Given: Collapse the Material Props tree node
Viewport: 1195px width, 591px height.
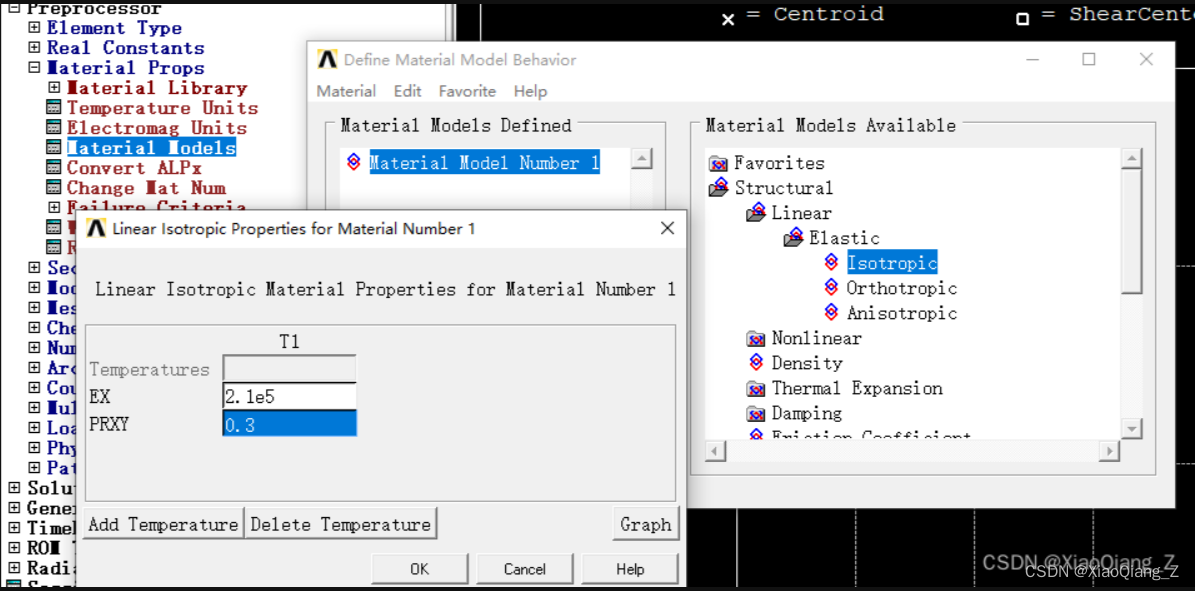Looking at the screenshot, I should click(34, 68).
